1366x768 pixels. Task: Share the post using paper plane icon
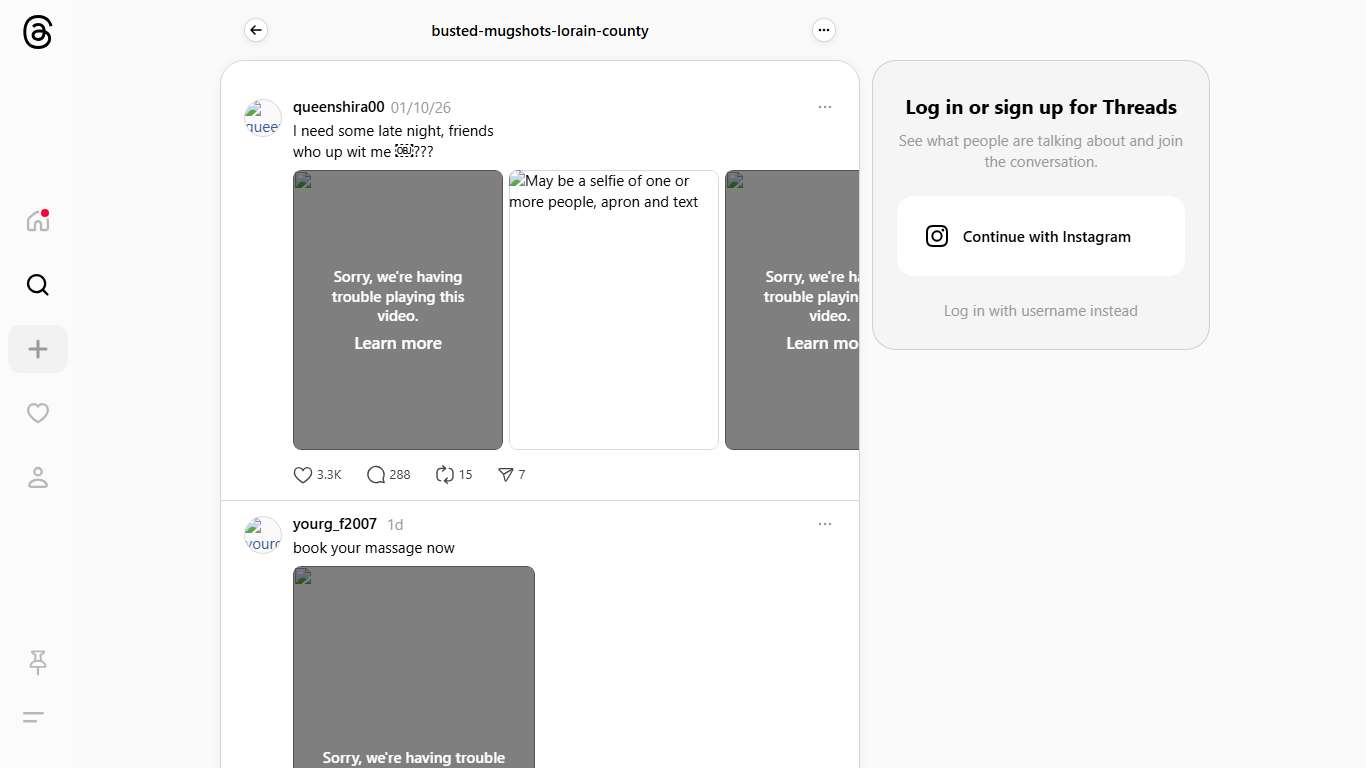pyautogui.click(x=506, y=475)
